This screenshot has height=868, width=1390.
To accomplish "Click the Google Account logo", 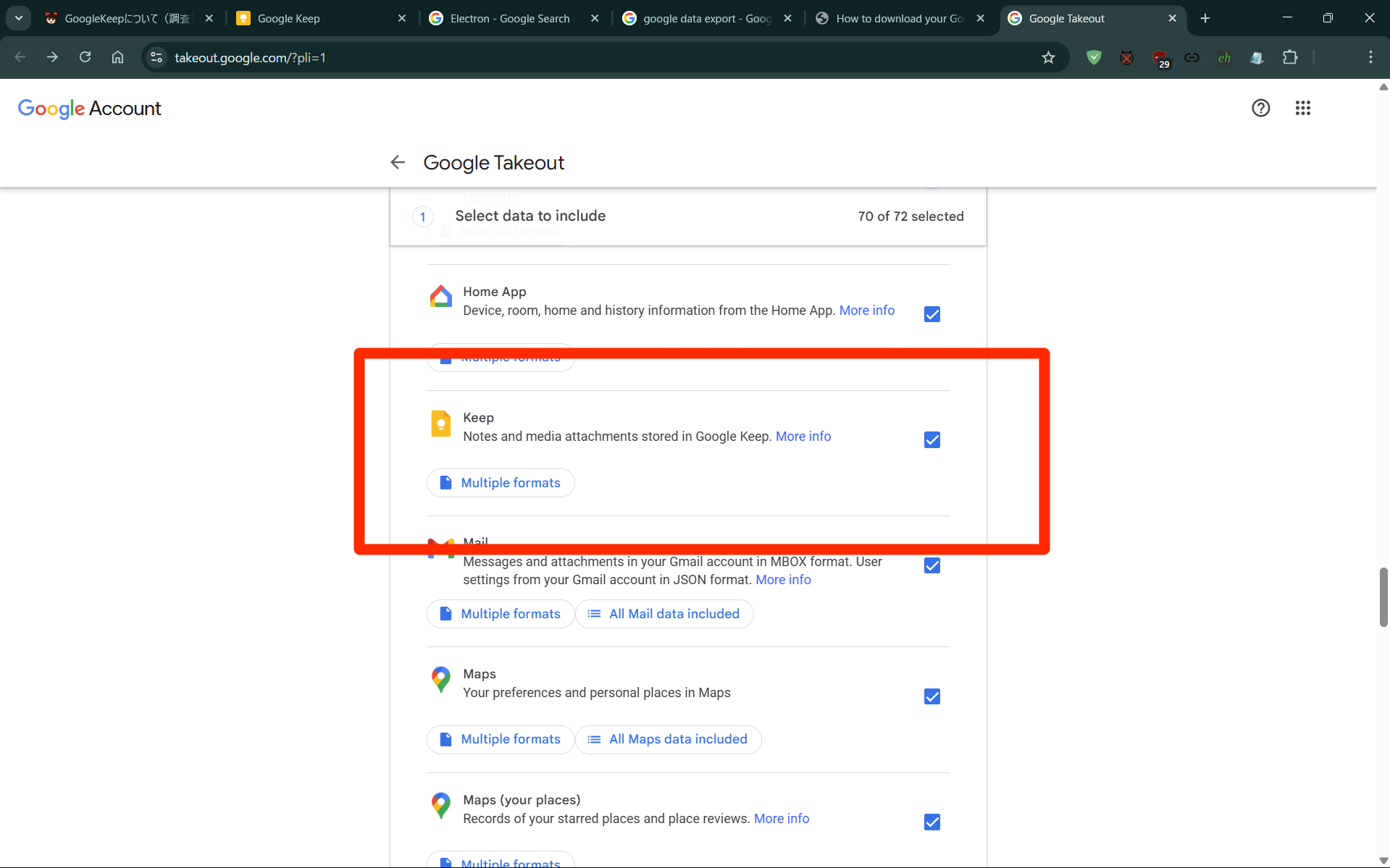I will click(x=89, y=109).
